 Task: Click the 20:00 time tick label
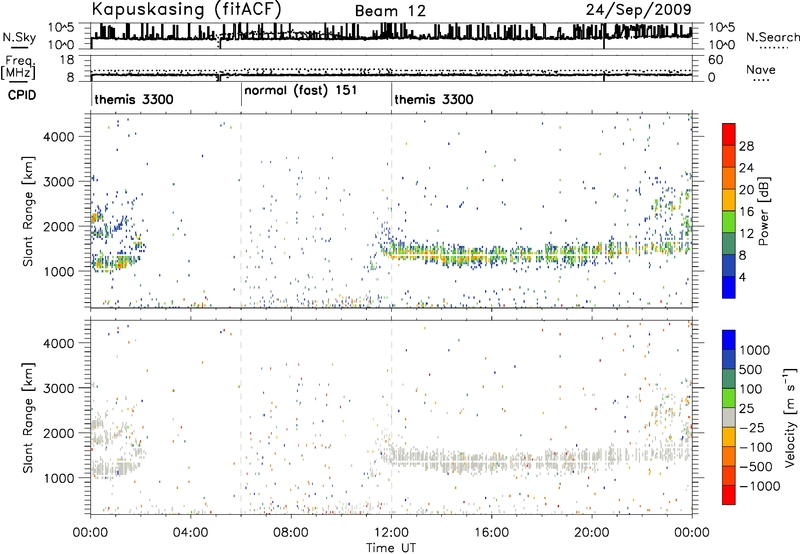pyautogui.click(x=592, y=533)
